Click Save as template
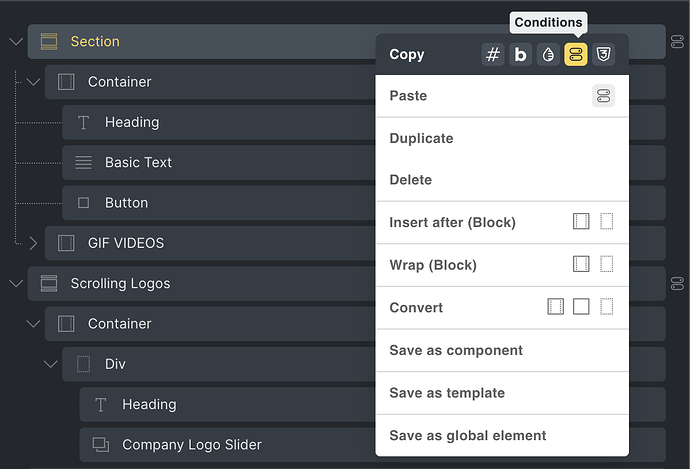 [x=447, y=393]
